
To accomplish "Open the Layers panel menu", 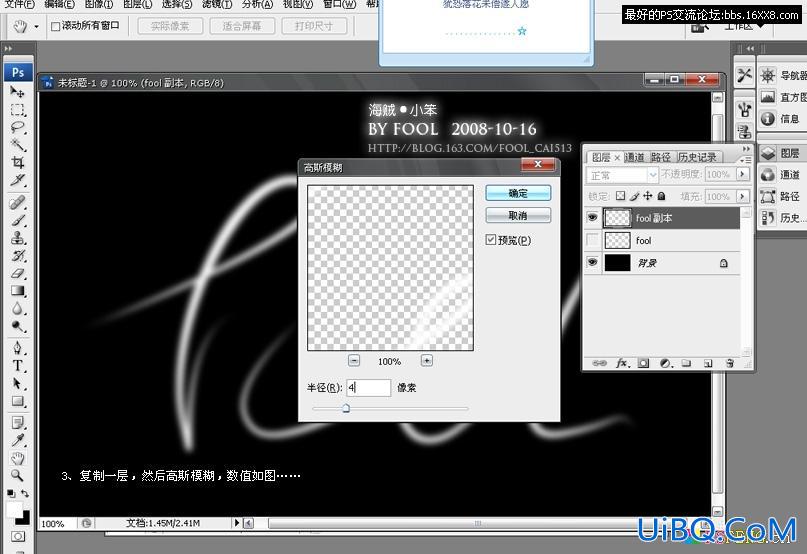I will point(745,160).
